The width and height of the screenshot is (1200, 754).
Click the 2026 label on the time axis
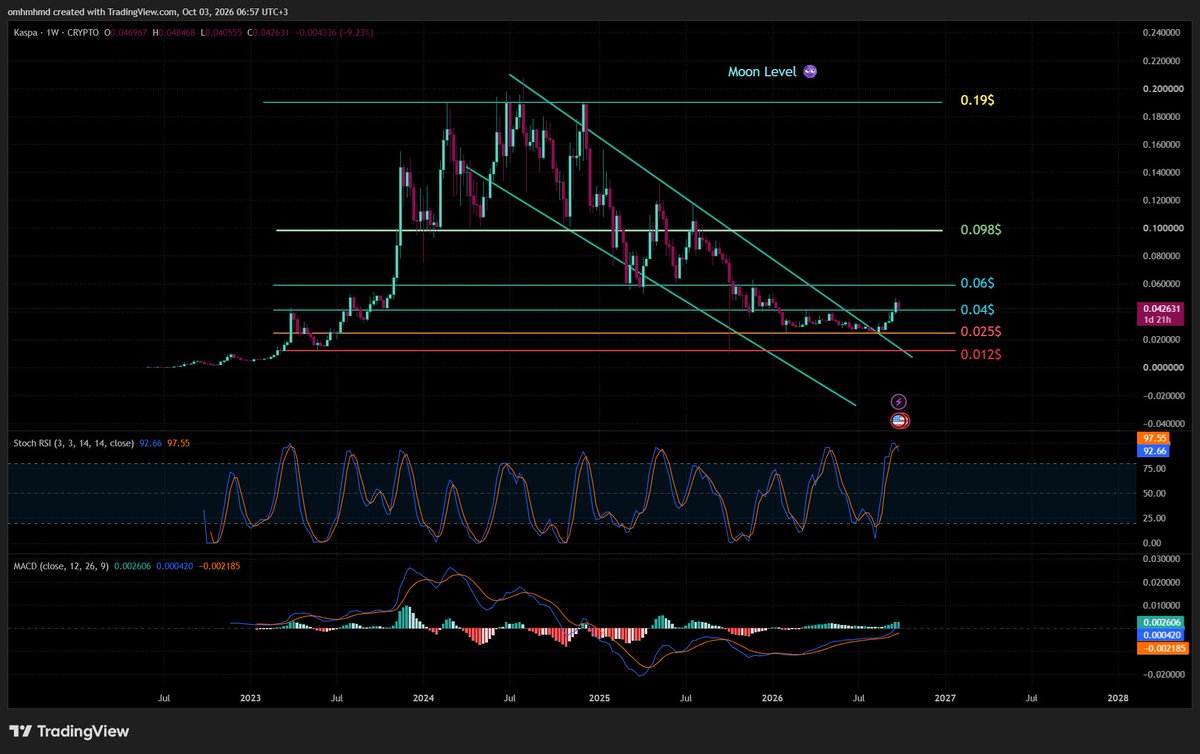point(773,697)
